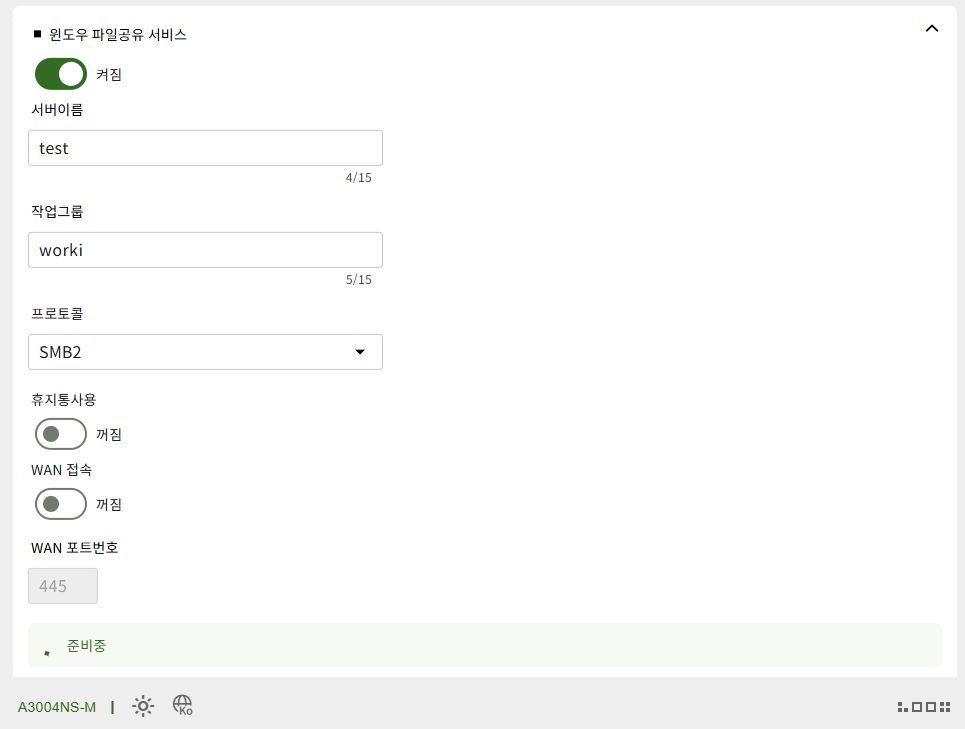Click the 윈도우 파일공유 서비스 section header
Screen dimensions: 965x729
point(118,34)
